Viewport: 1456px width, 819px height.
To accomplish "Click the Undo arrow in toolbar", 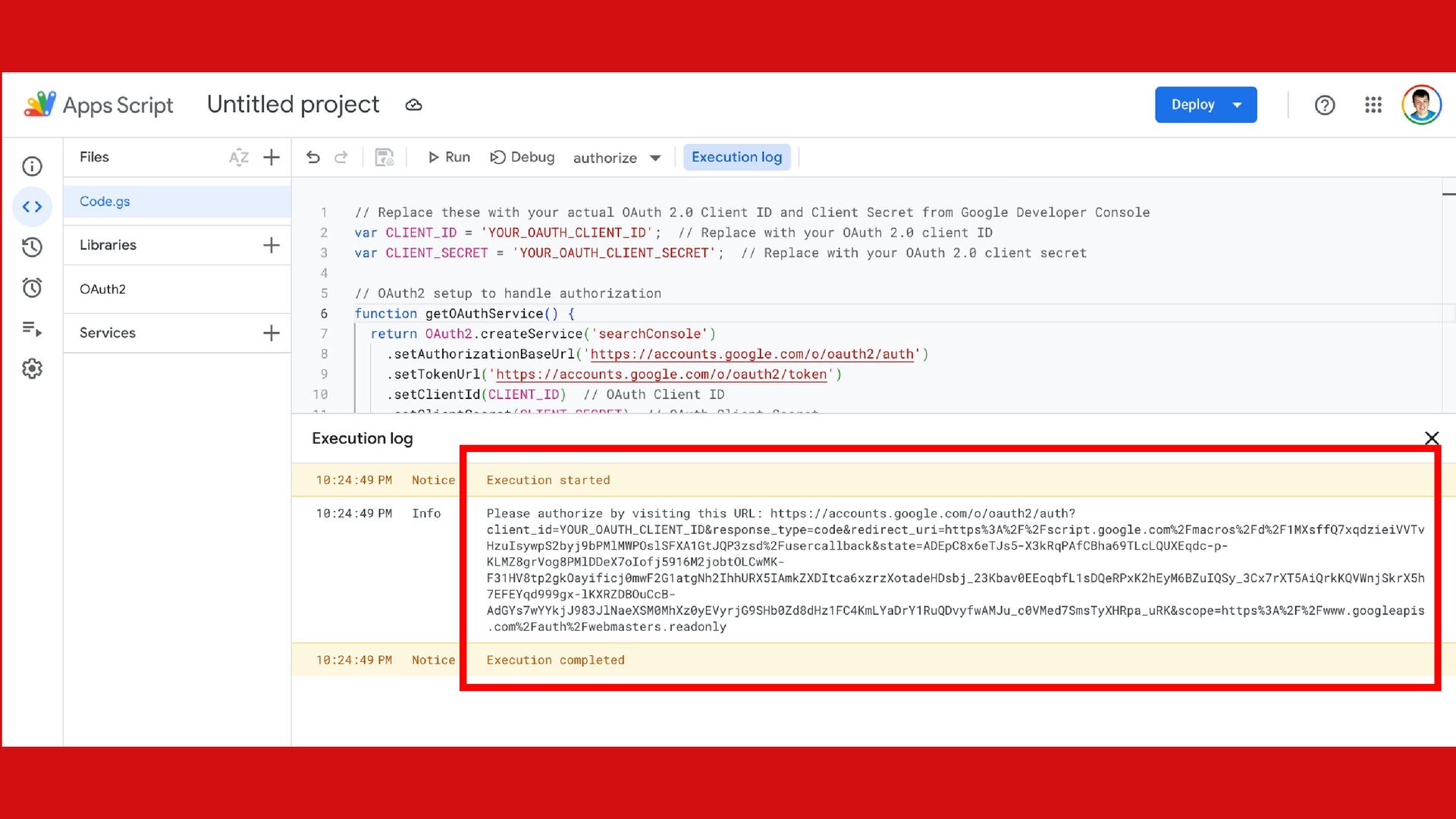I will (313, 157).
